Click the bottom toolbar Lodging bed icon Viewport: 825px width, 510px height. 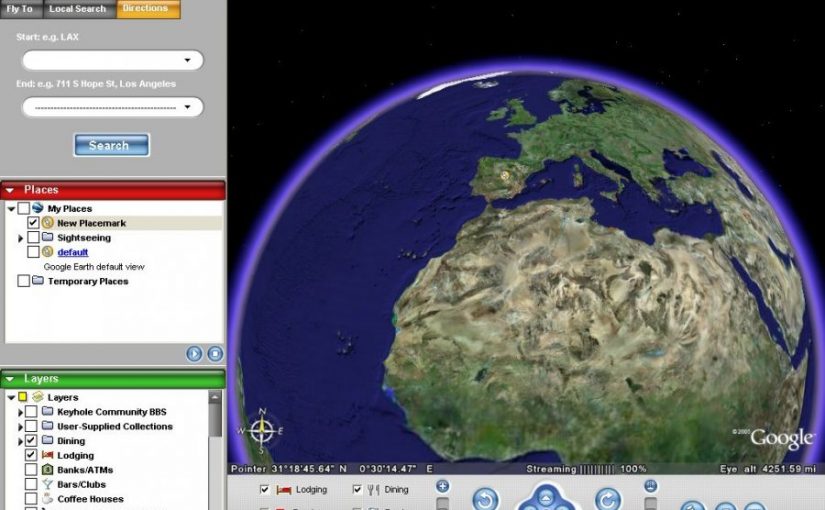[x=284, y=491]
